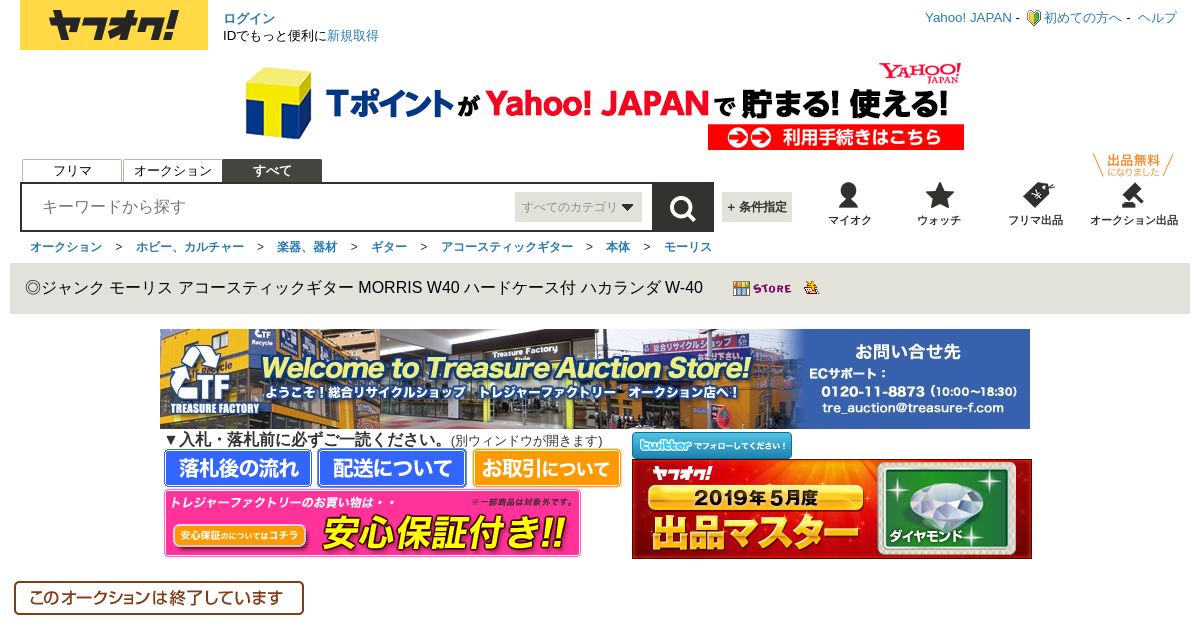Click モーリス breadcrumb link
The image size is (1200, 630).
coord(688,247)
